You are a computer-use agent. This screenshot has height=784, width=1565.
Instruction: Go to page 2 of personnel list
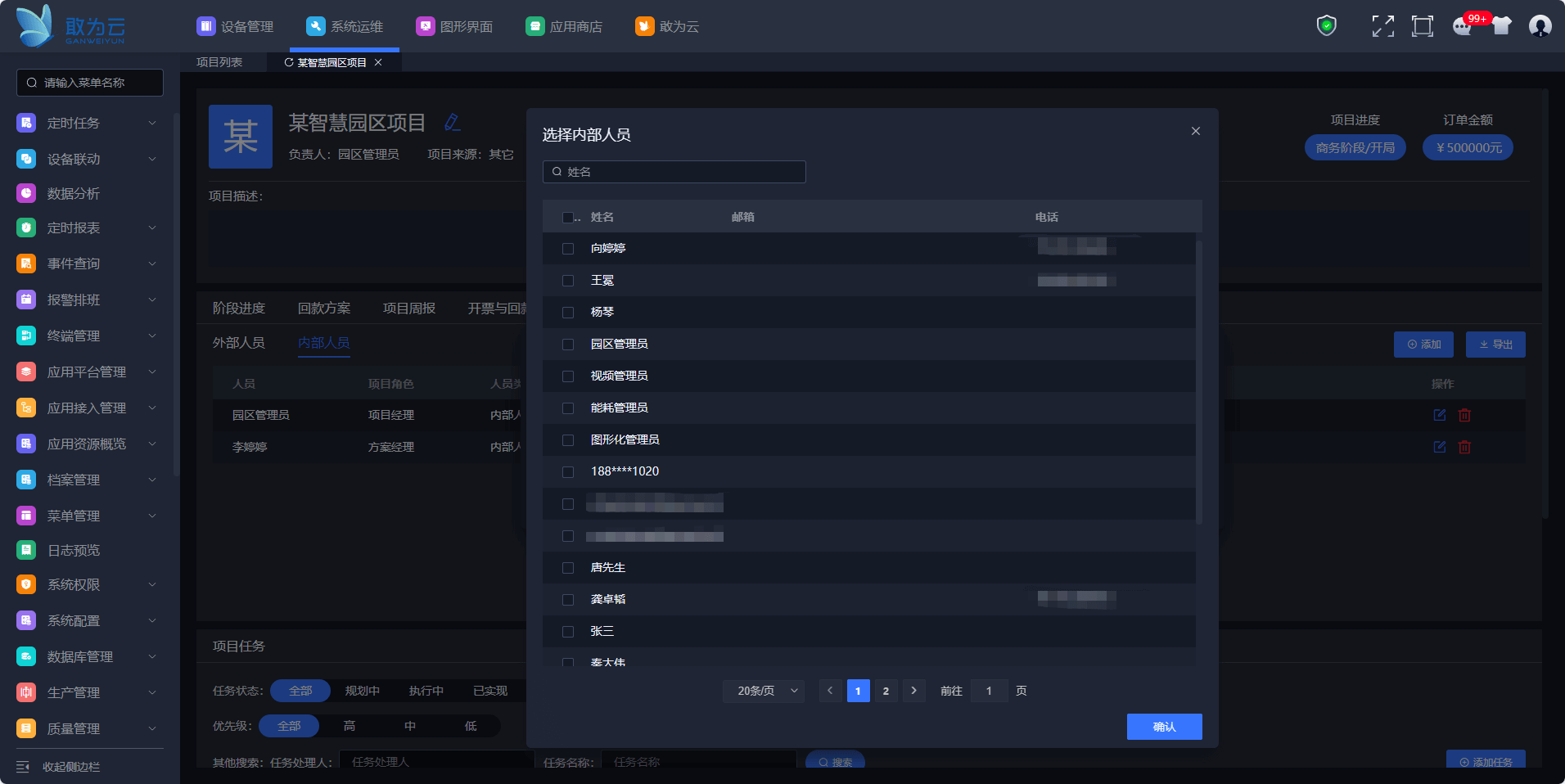point(886,691)
